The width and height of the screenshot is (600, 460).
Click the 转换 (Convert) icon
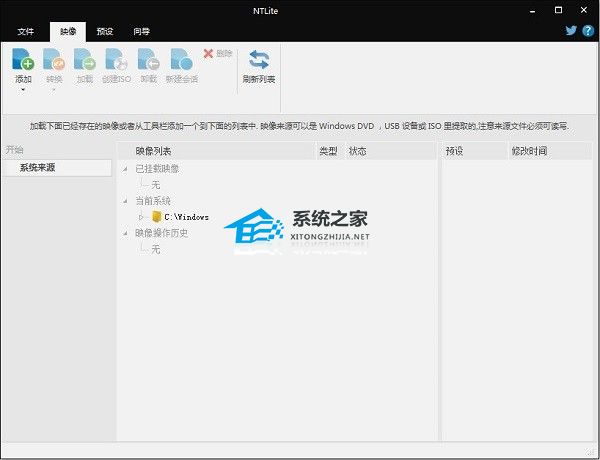pos(54,59)
